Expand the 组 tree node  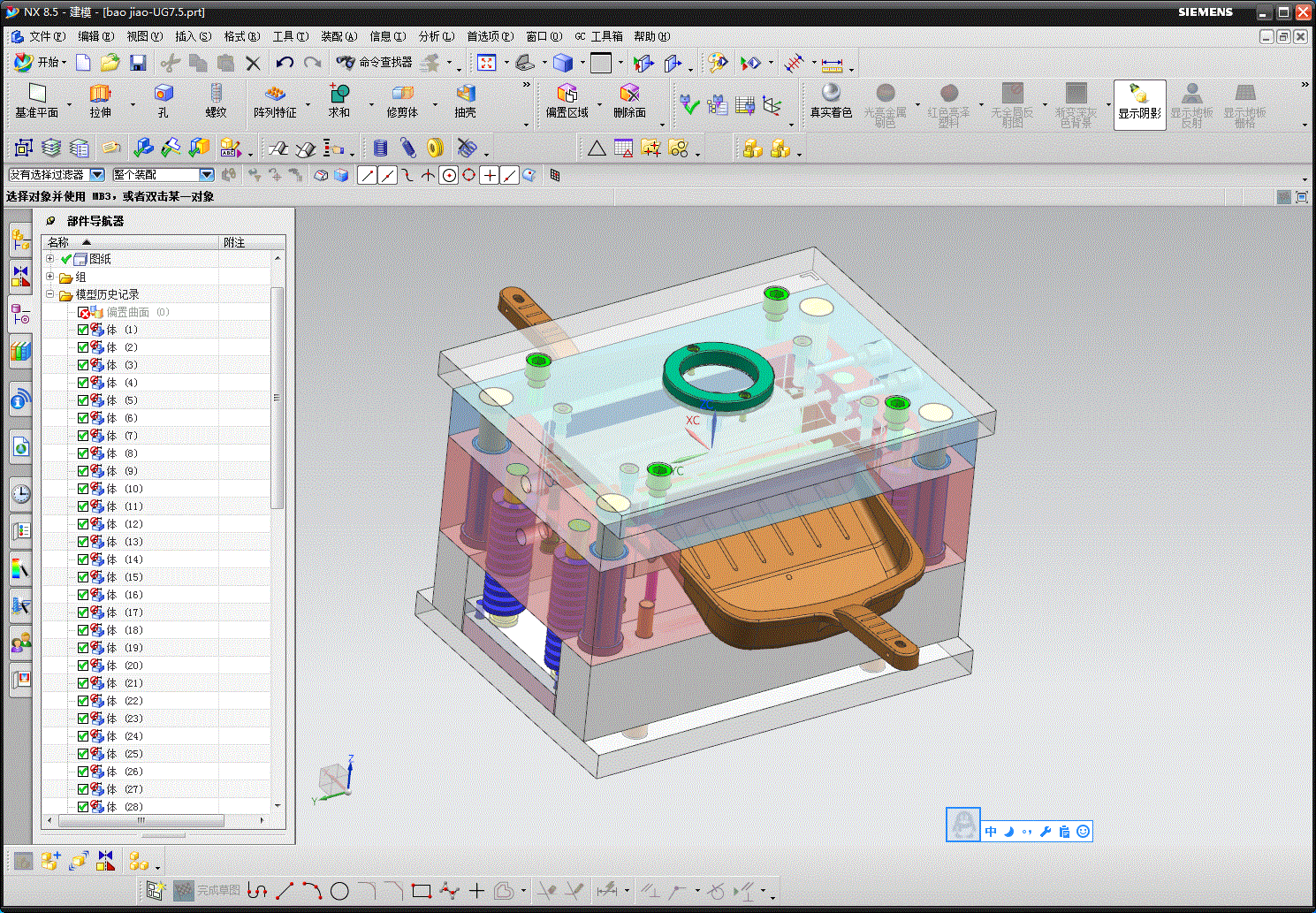(50, 277)
